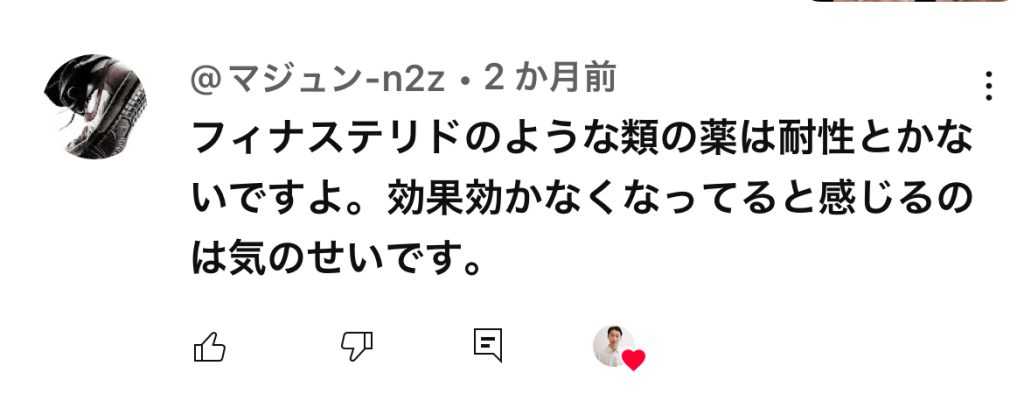Click the comment line beginning with フィナステリド
This screenshot has height=401, width=1024.
pos(583,140)
